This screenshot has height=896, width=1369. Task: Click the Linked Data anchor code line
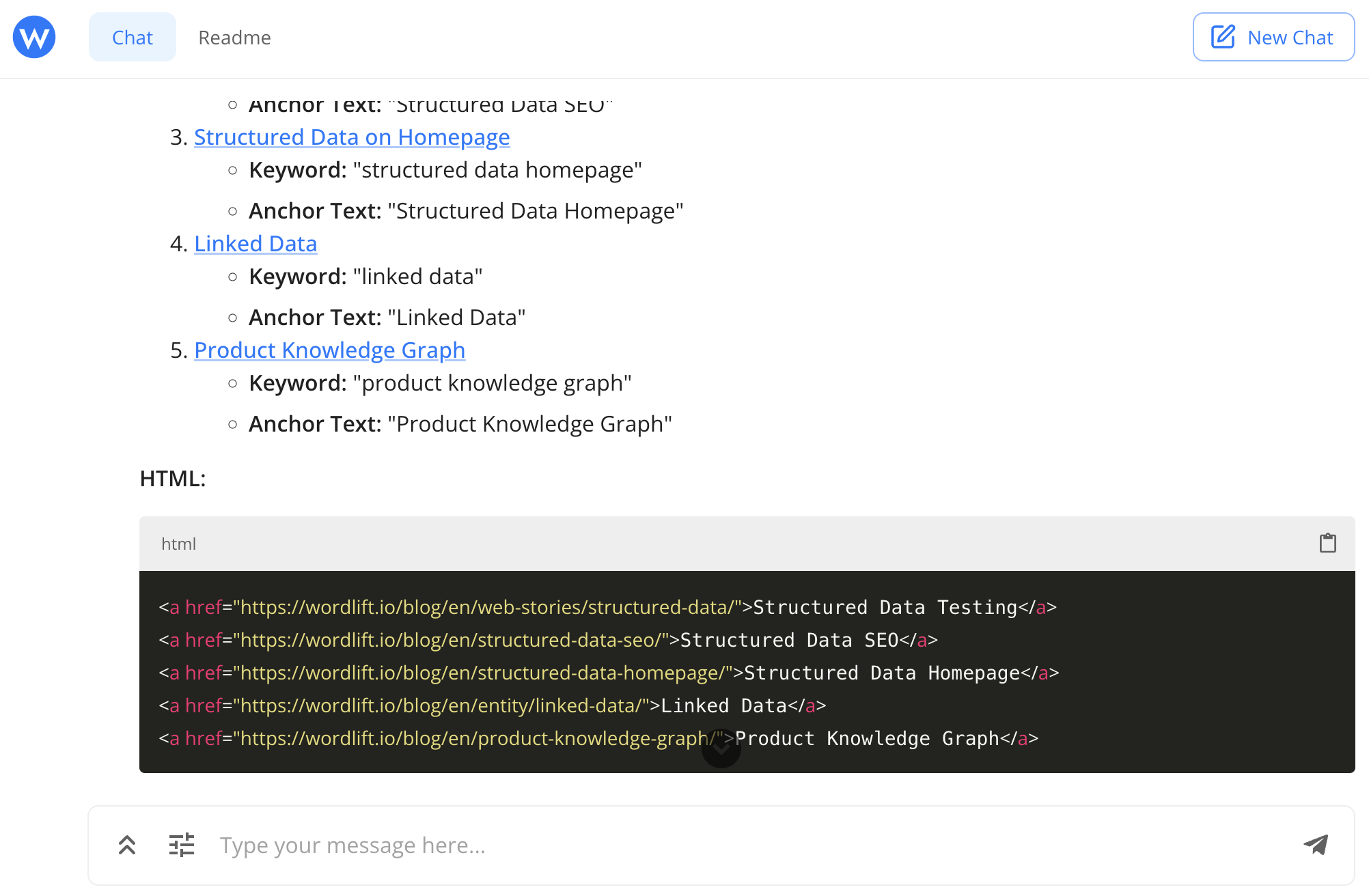click(493, 705)
